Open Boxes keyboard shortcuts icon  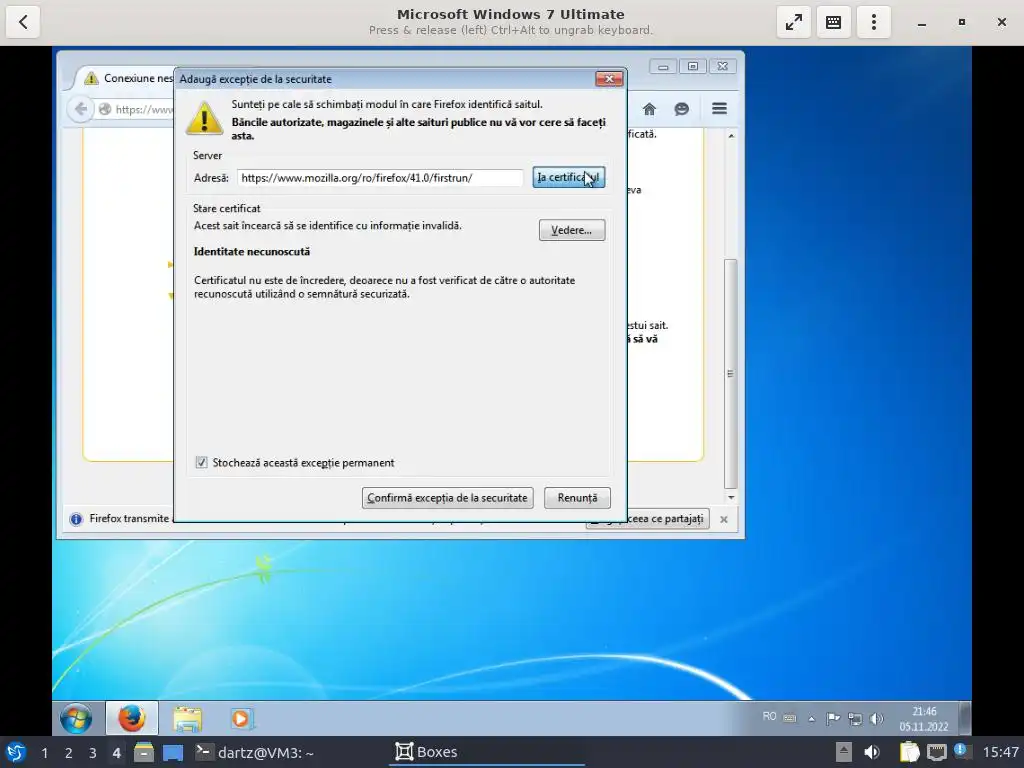833,22
